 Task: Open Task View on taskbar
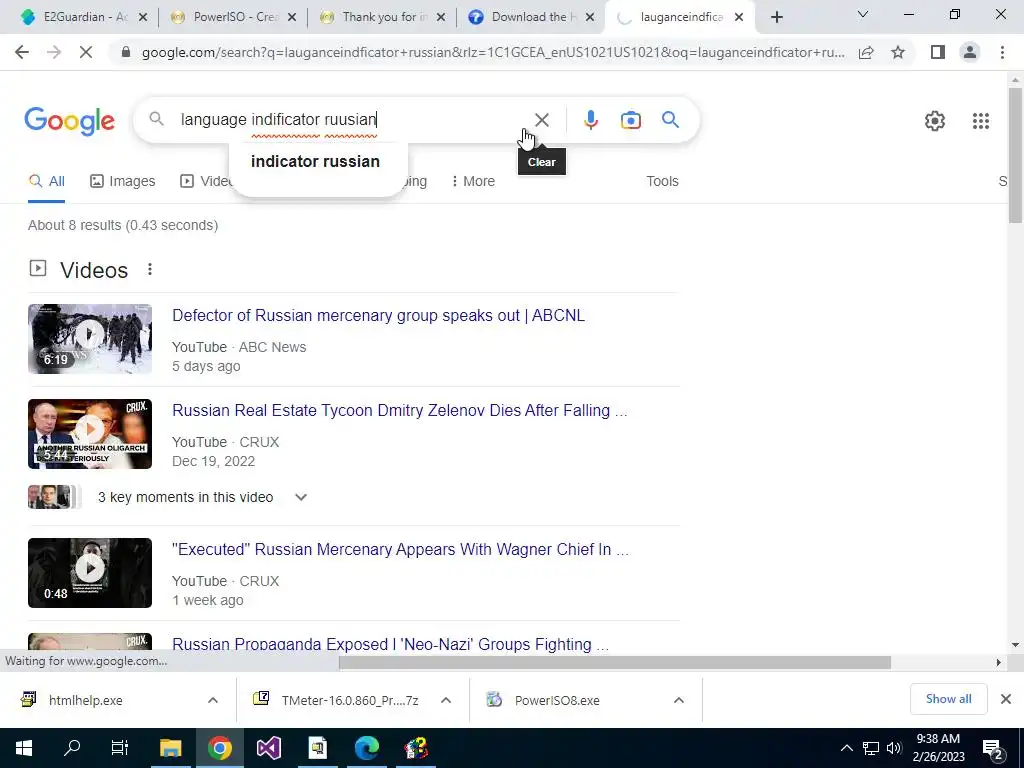(x=120, y=748)
